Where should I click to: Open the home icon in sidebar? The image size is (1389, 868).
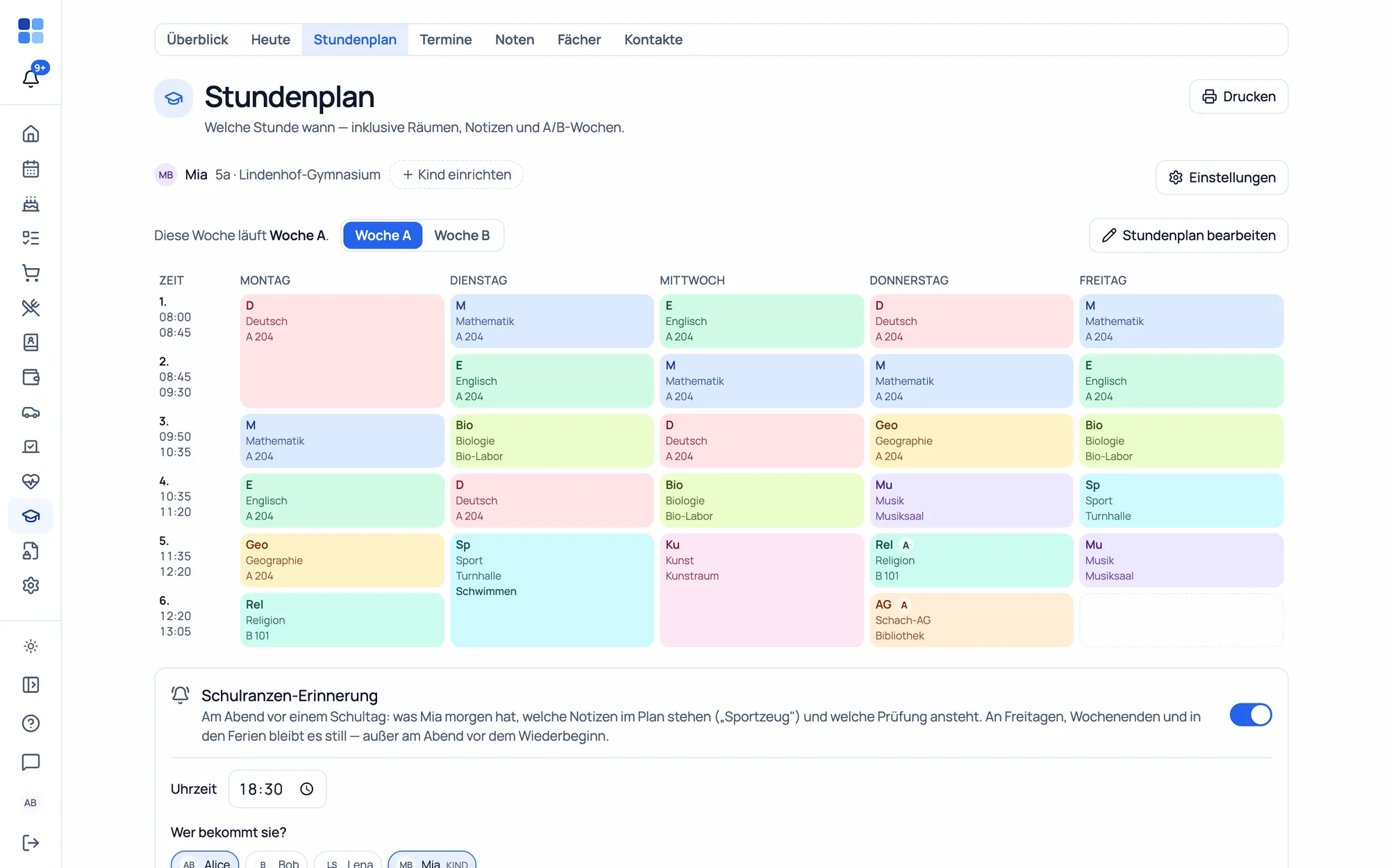[31, 134]
